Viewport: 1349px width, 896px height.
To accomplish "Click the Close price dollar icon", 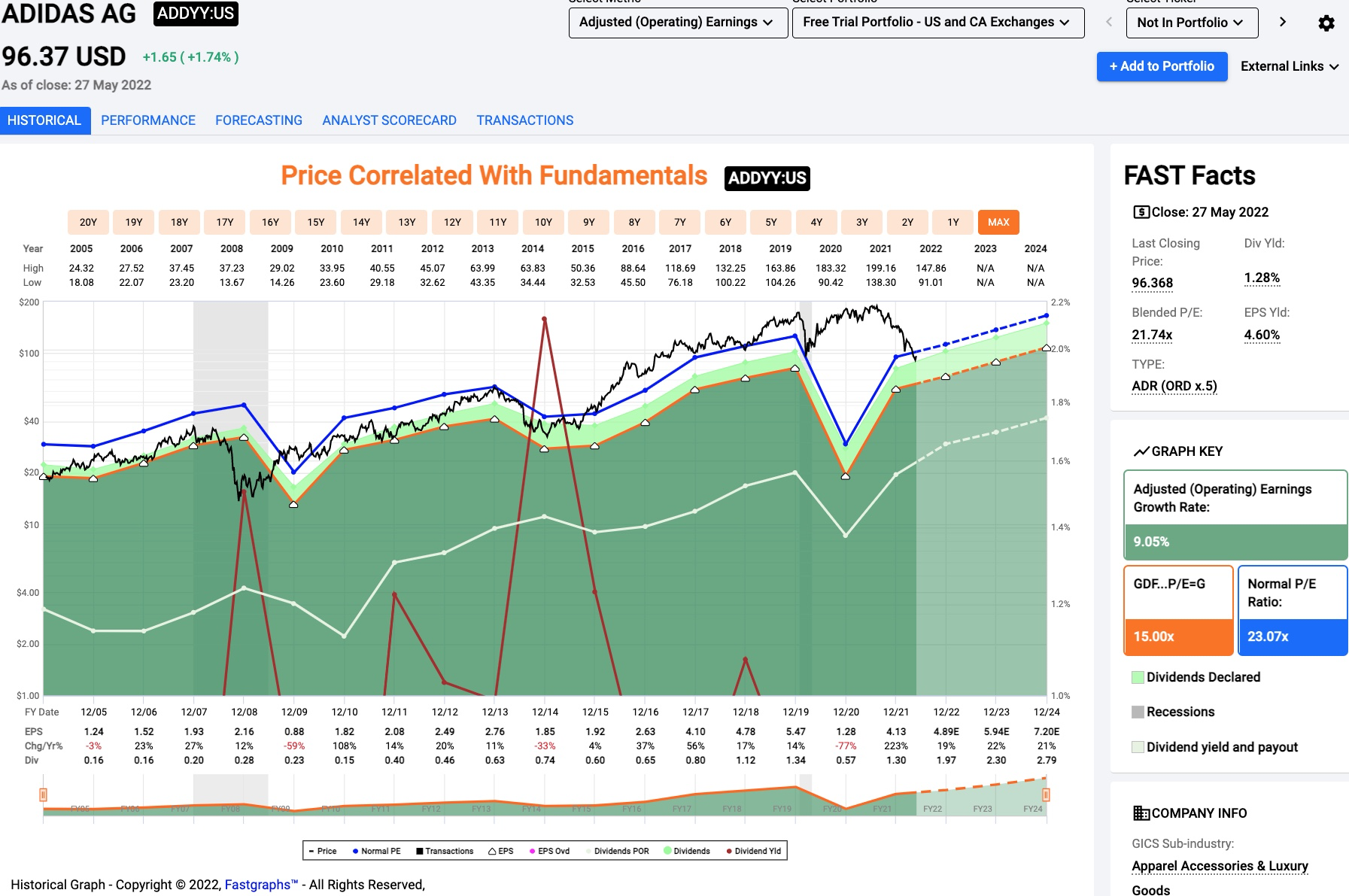I will coord(1141,212).
